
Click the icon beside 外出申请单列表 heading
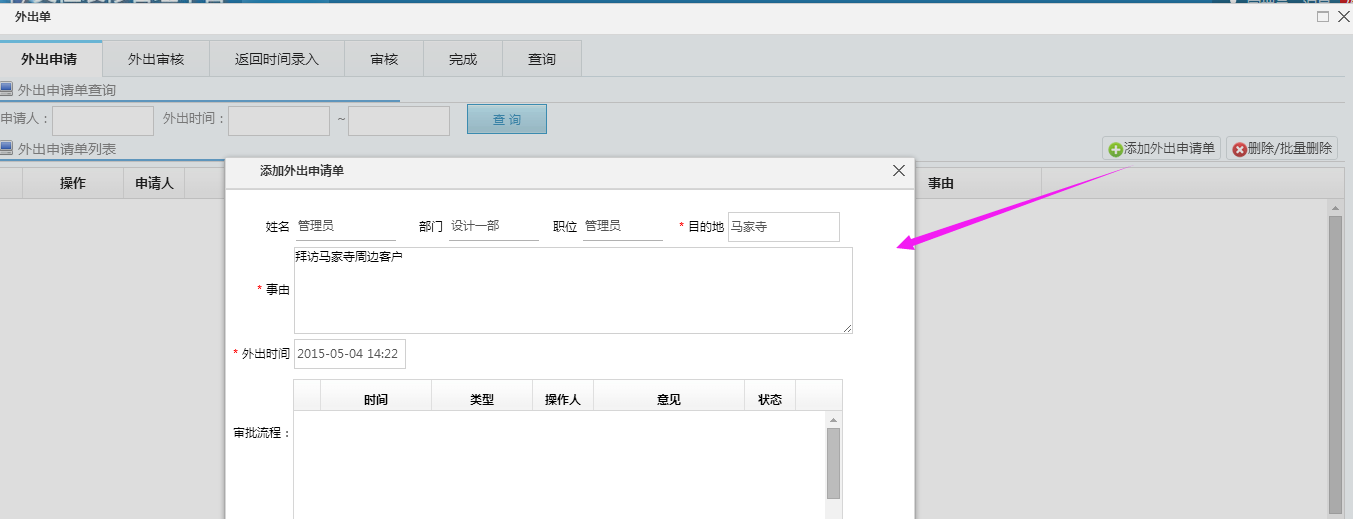point(7,148)
